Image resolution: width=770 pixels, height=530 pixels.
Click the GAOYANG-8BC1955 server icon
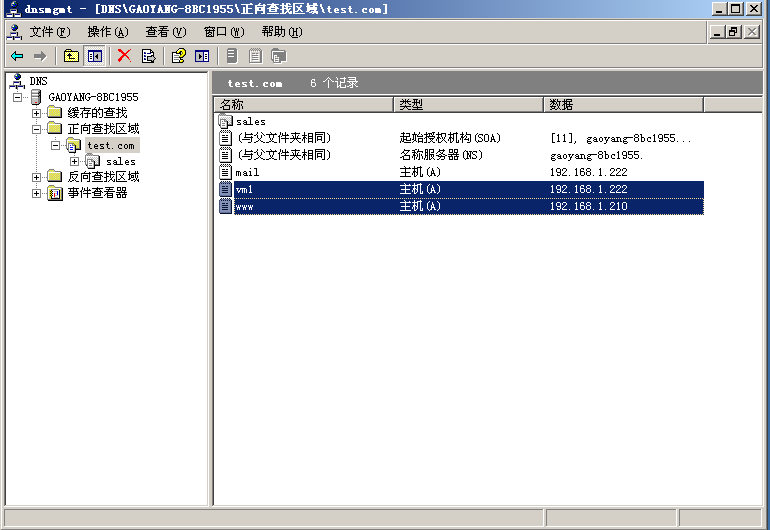[36, 97]
